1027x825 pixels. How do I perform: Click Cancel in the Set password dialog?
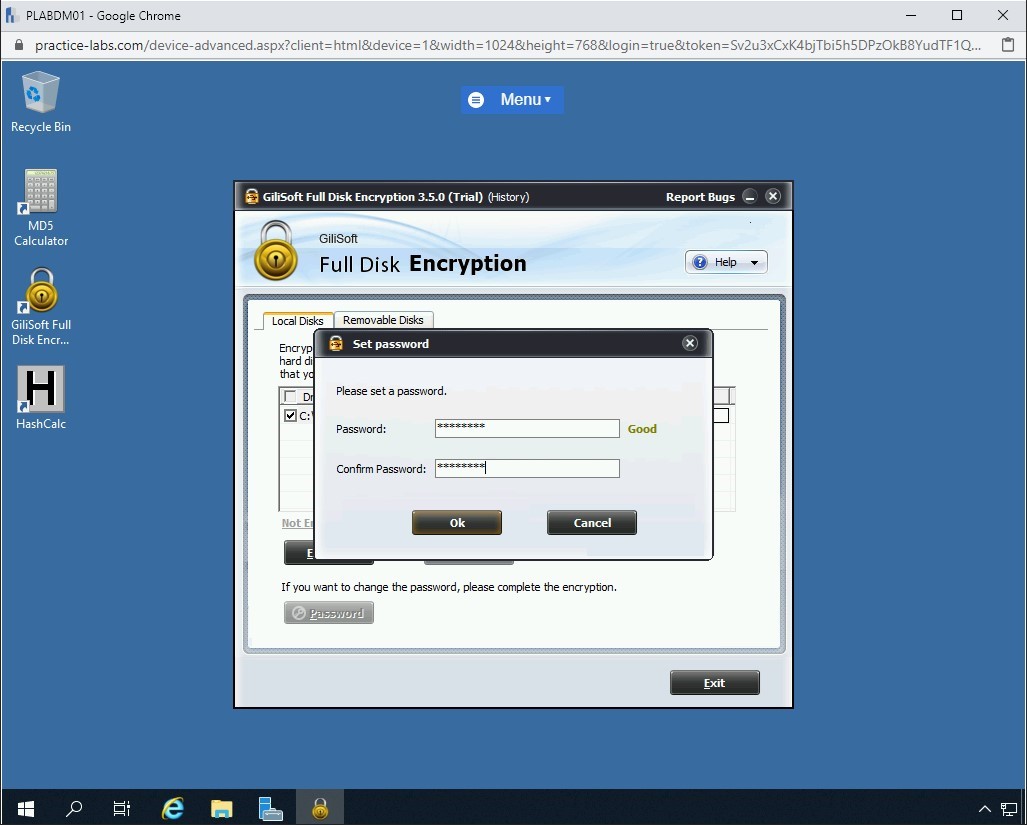tap(592, 523)
